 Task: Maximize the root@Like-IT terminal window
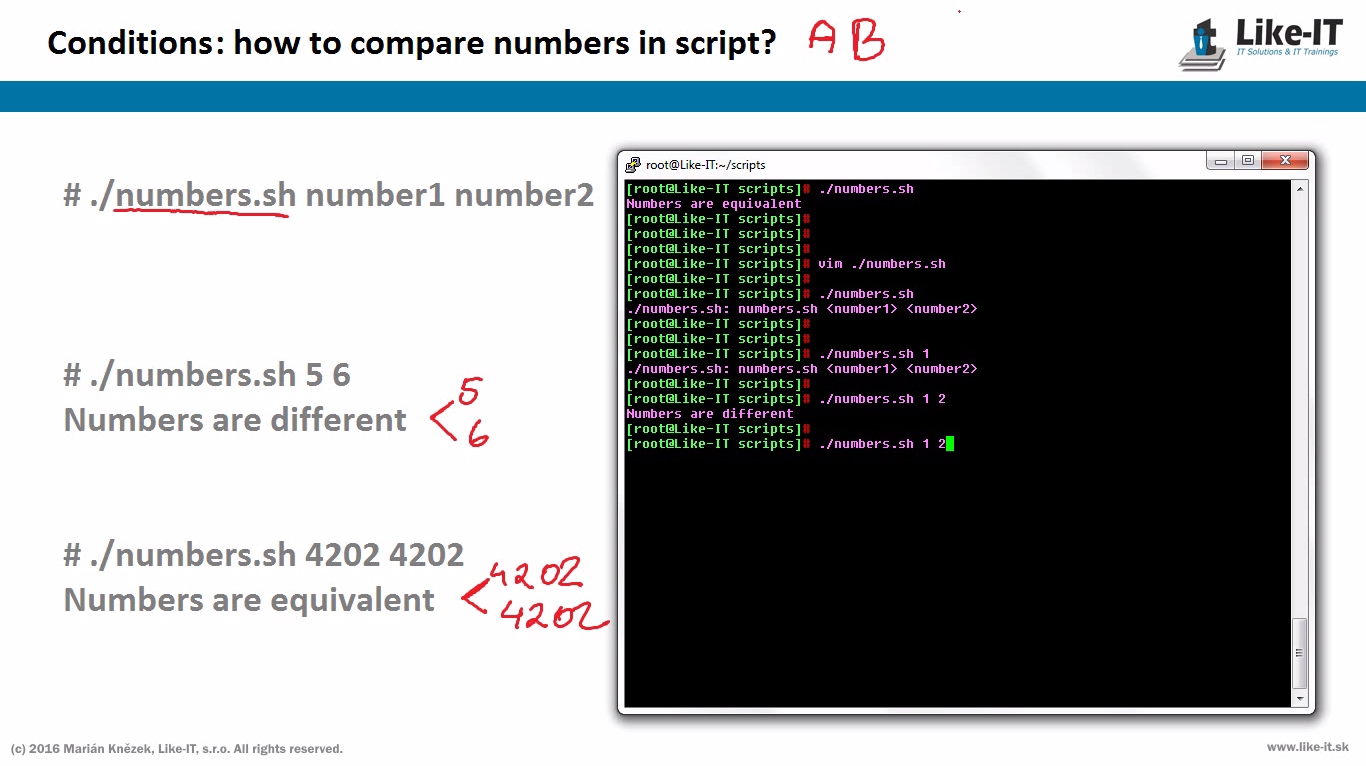(1248, 161)
